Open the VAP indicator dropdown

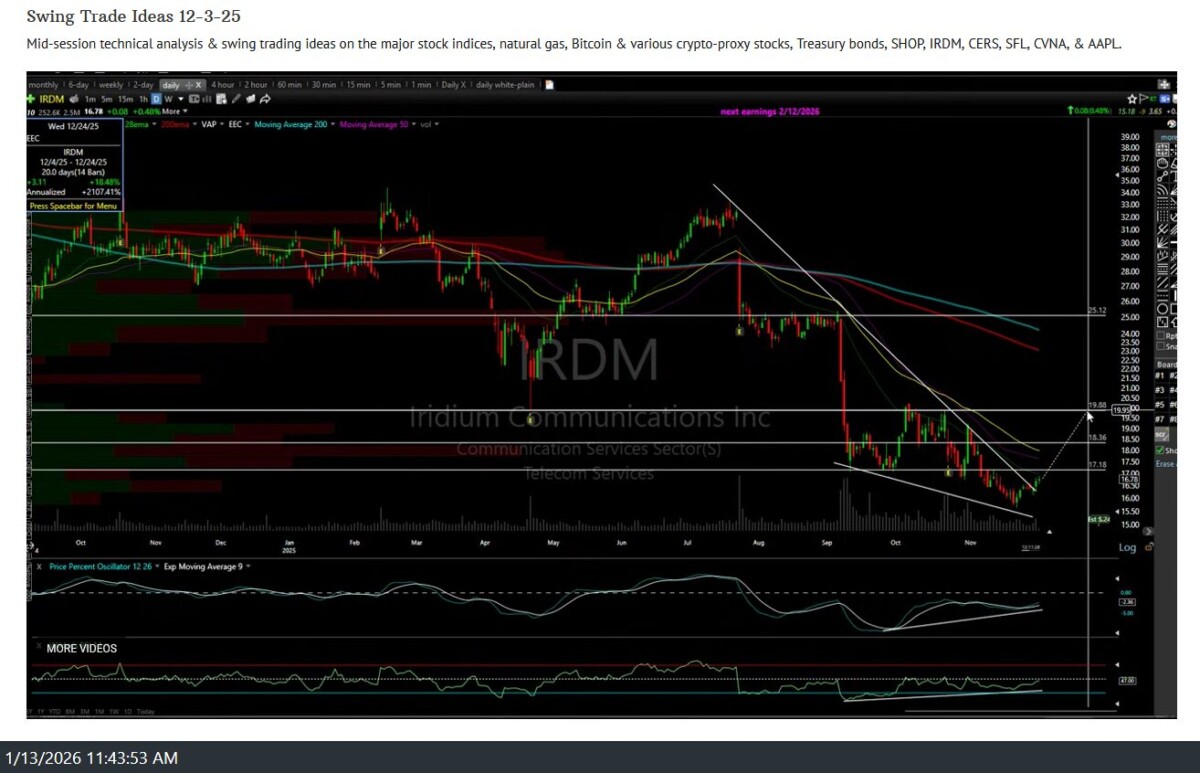point(211,124)
